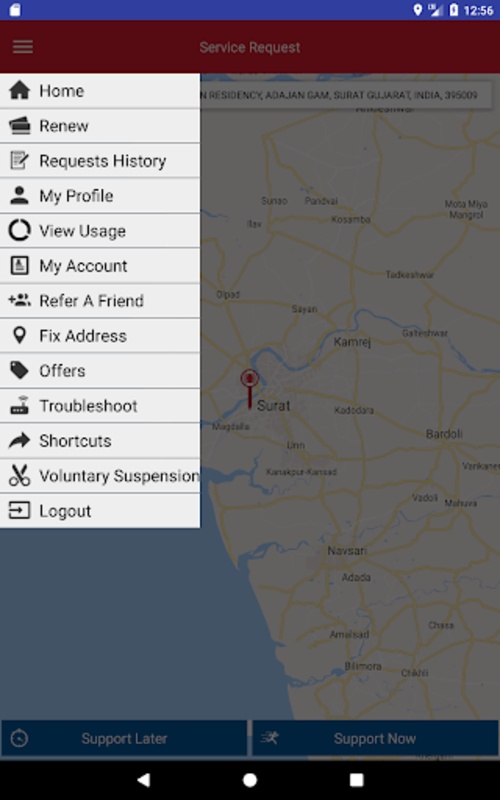
Task: Open Requests History notepad icon
Action: (x=19, y=161)
